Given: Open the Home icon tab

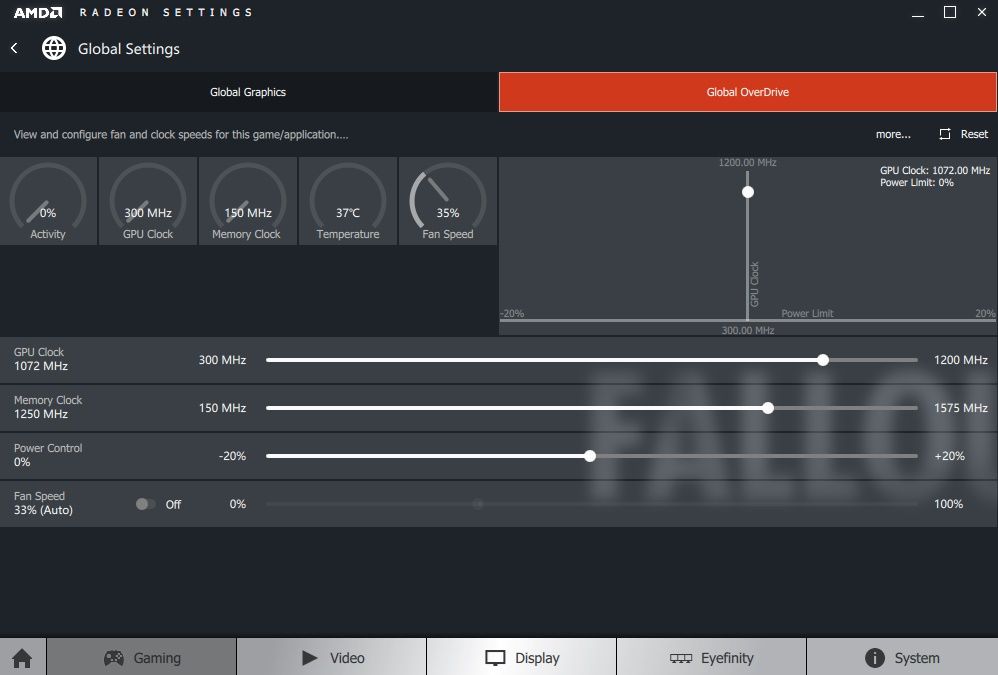Looking at the screenshot, I should 22,657.
